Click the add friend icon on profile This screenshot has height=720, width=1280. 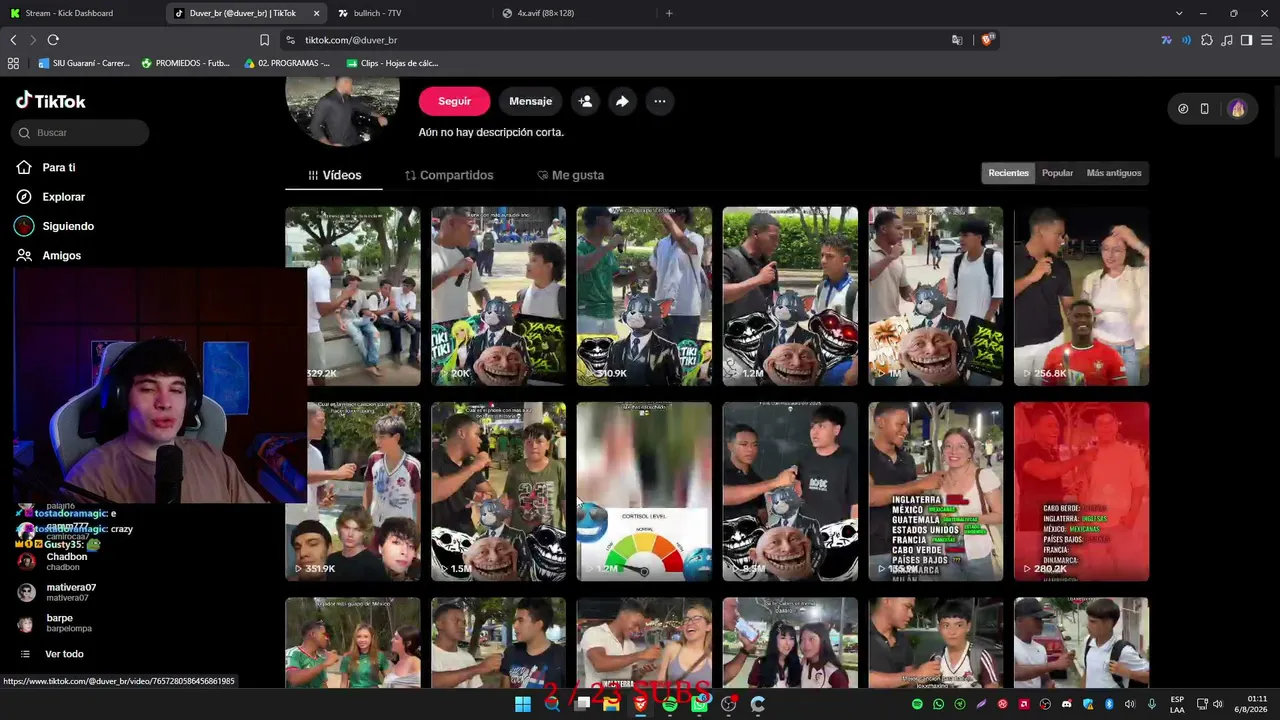pos(585,101)
